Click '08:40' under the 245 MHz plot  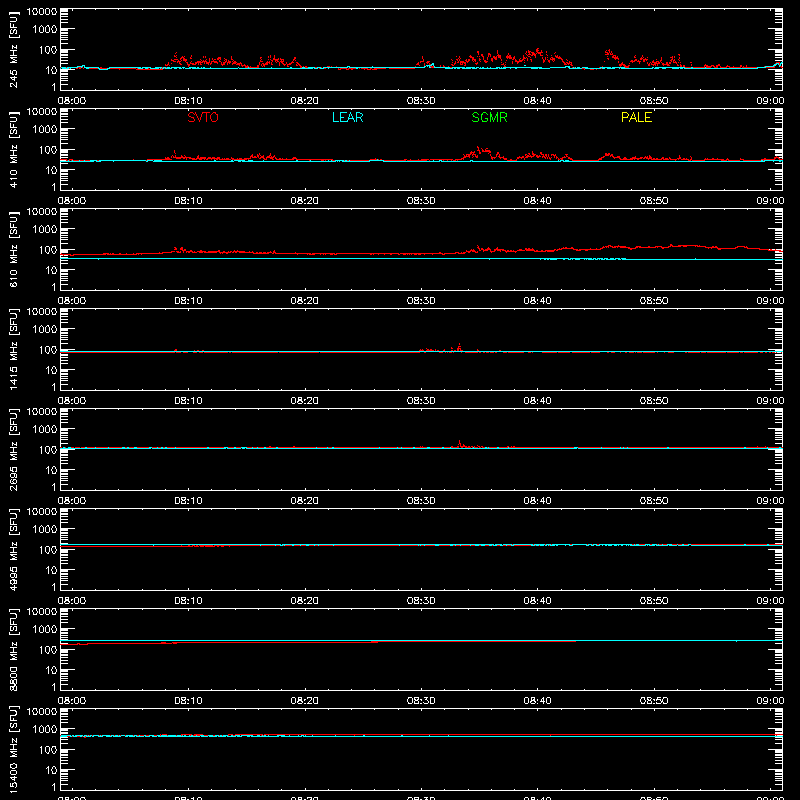pos(537,101)
